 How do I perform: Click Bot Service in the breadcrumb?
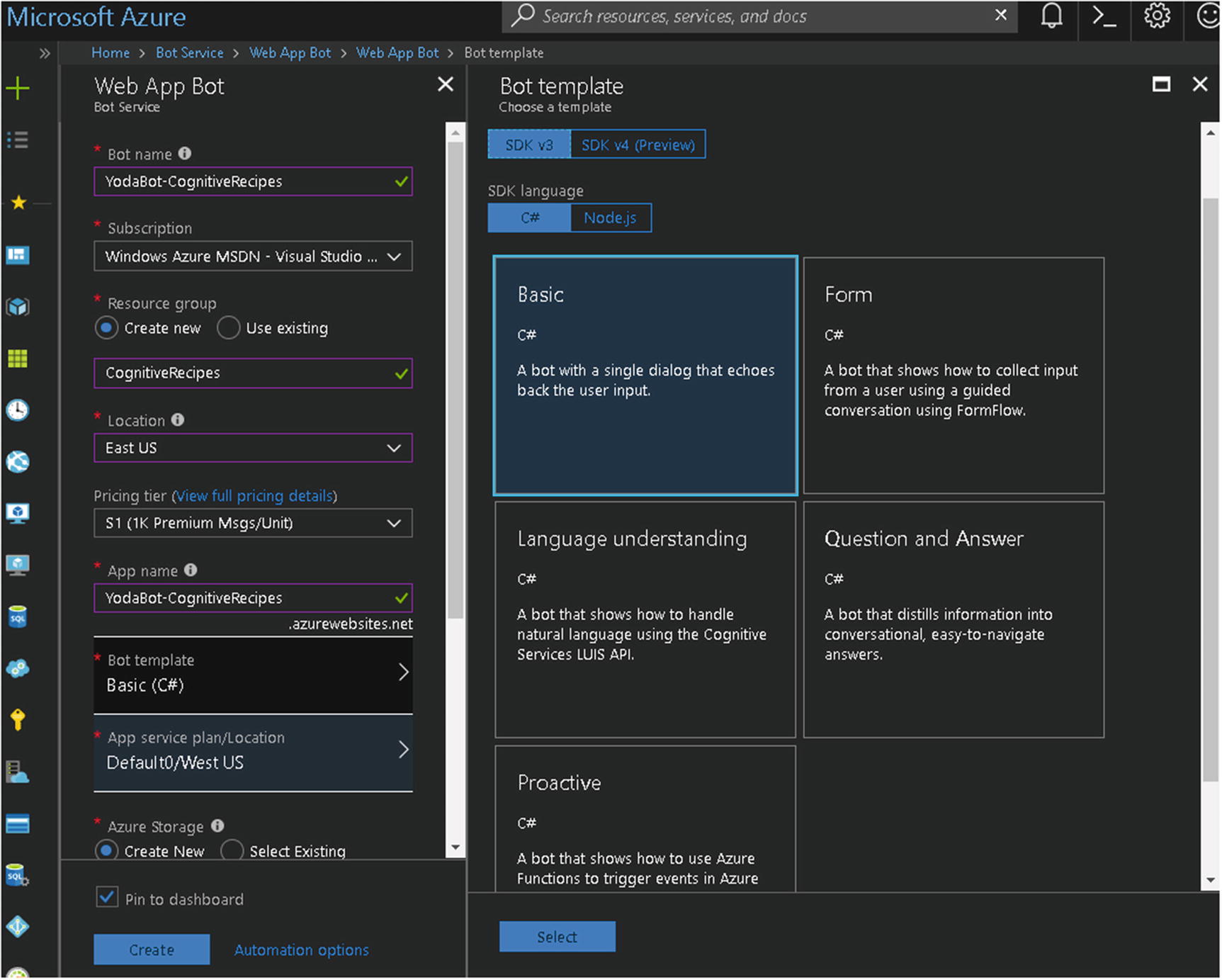point(189,53)
